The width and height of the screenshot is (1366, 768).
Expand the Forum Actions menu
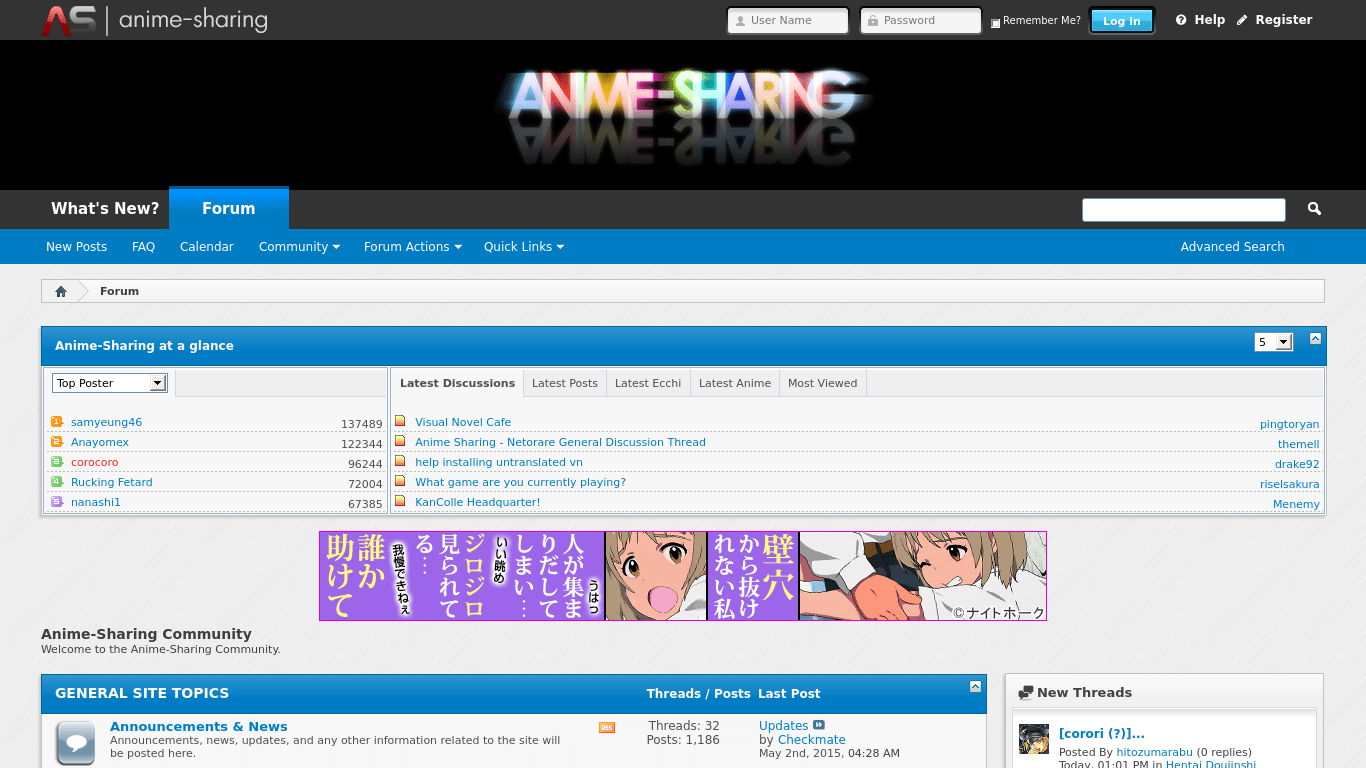click(x=413, y=247)
